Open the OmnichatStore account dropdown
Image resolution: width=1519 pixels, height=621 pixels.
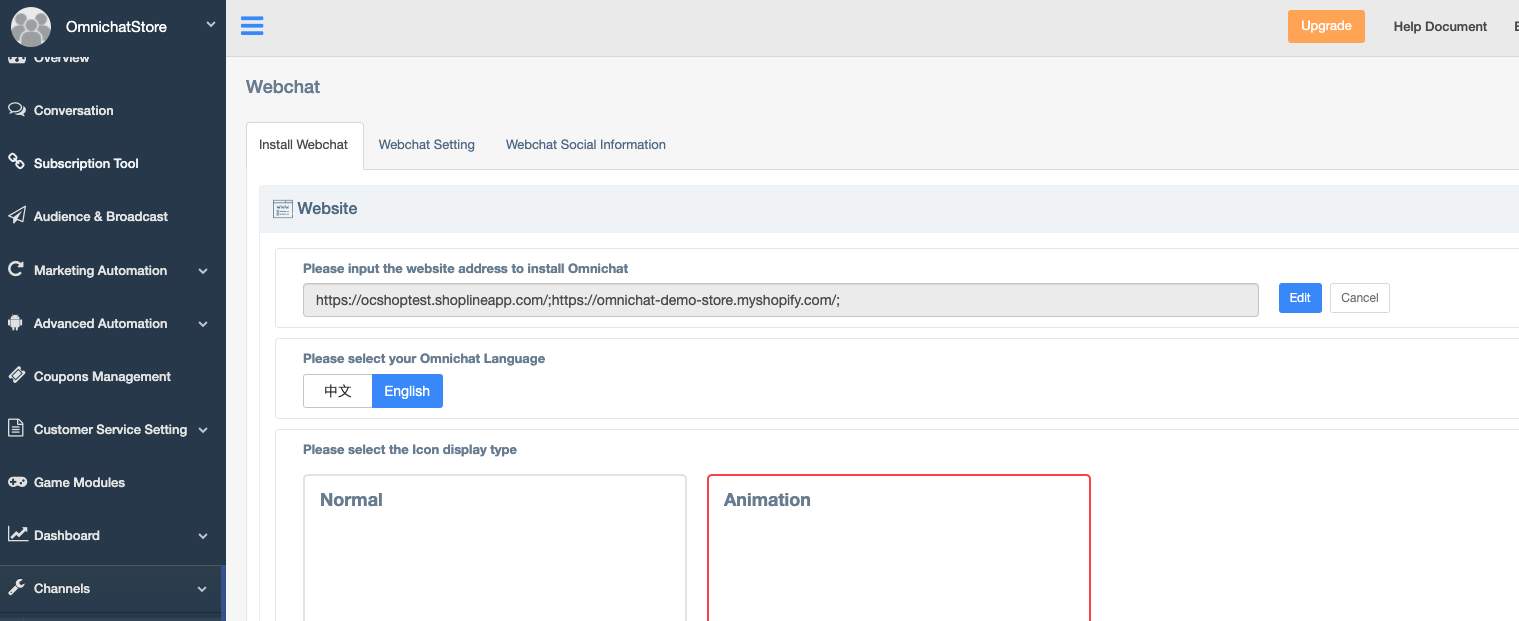coord(211,25)
